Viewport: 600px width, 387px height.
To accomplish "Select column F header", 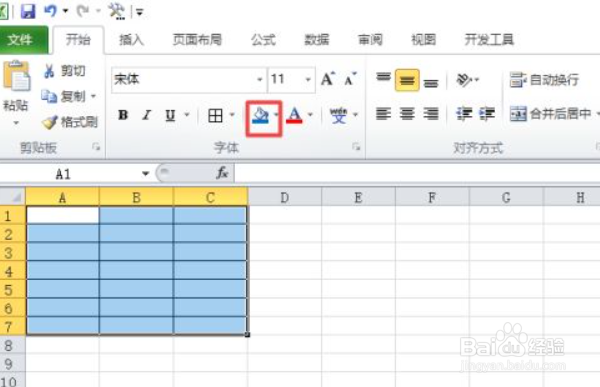I will pos(432,197).
